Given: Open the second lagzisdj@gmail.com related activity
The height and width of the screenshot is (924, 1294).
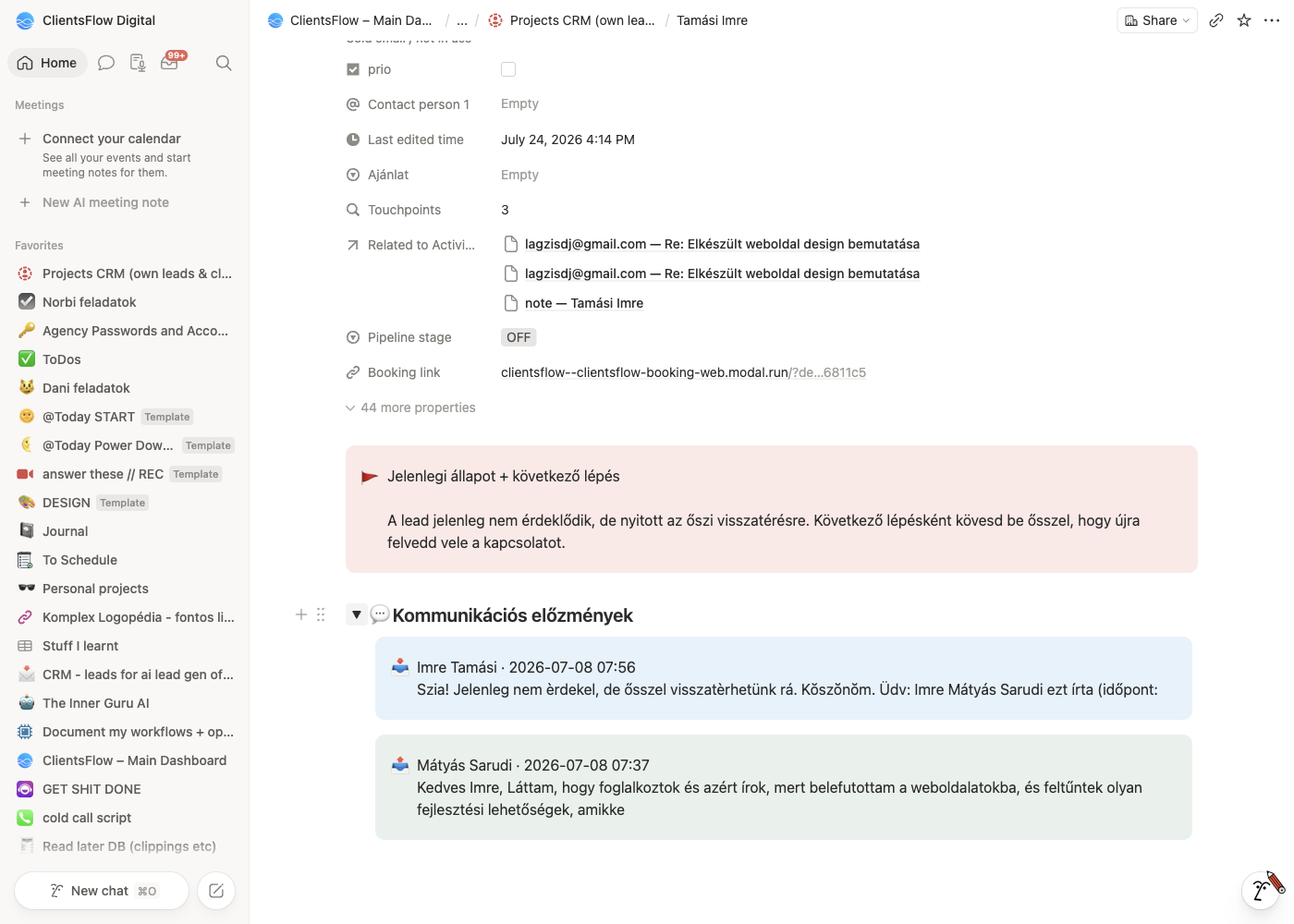Looking at the screenshot, I should [x=722, y=274].
